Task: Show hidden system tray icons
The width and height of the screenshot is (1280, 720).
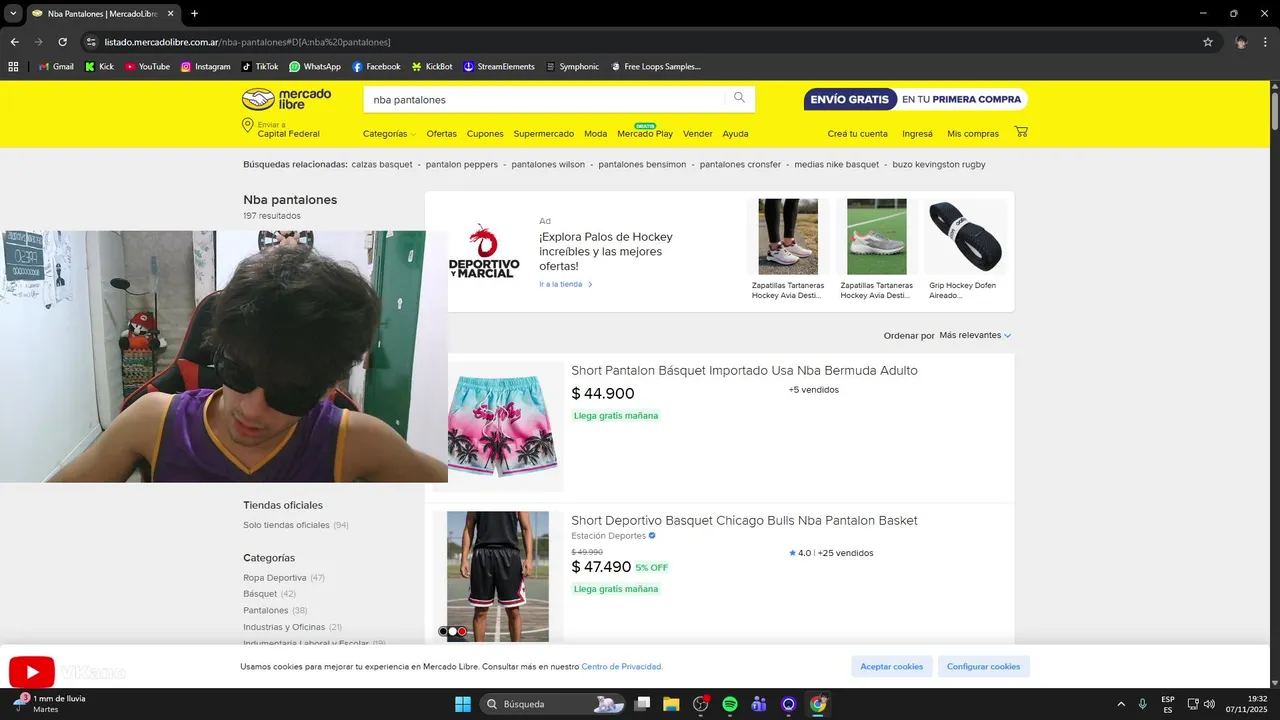Action: [x=1120, y=704]
